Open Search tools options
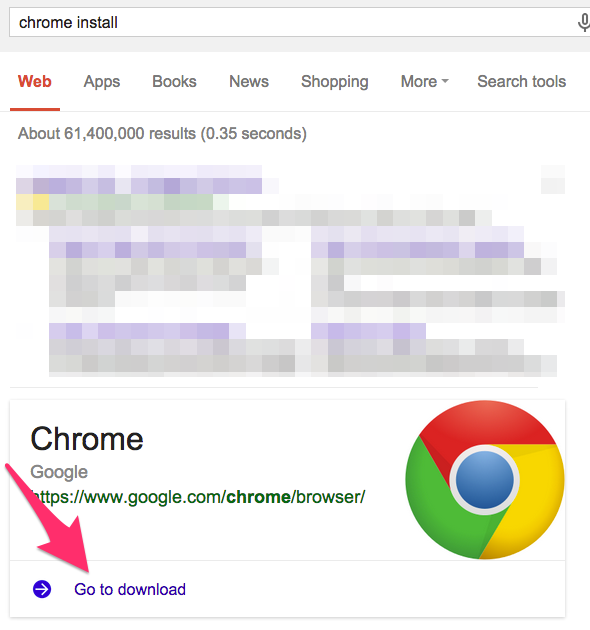The height and width of the screenshot is (630, 590). click(521, 82)
